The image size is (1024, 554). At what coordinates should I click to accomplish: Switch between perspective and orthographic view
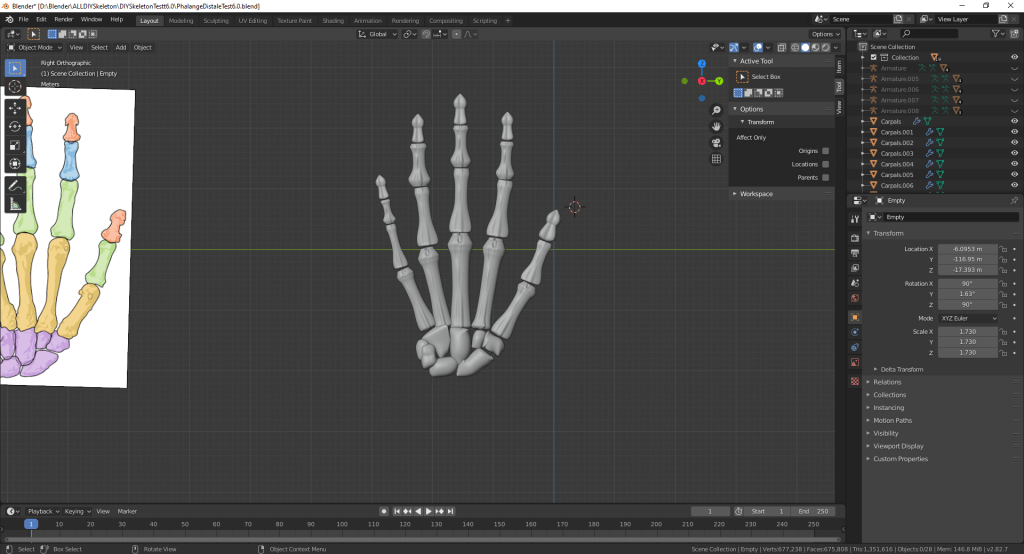coord(717,159)
